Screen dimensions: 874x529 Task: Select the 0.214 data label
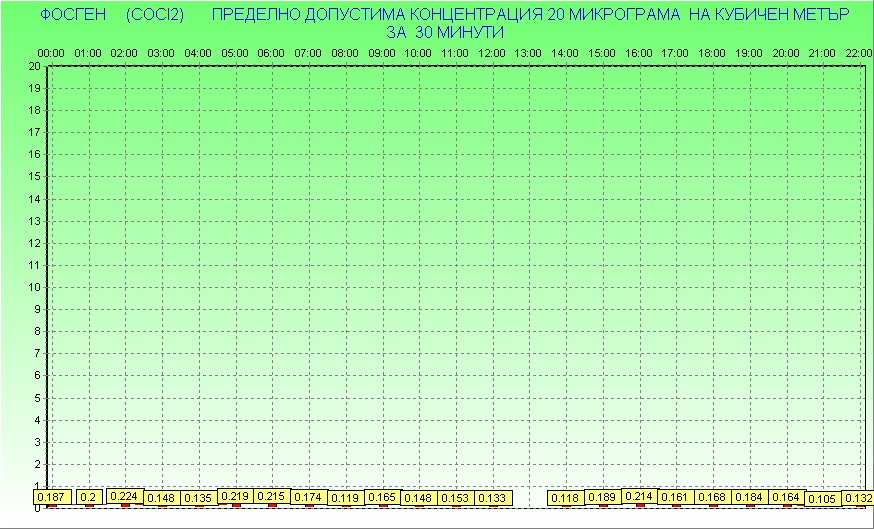tap(639, 496)
